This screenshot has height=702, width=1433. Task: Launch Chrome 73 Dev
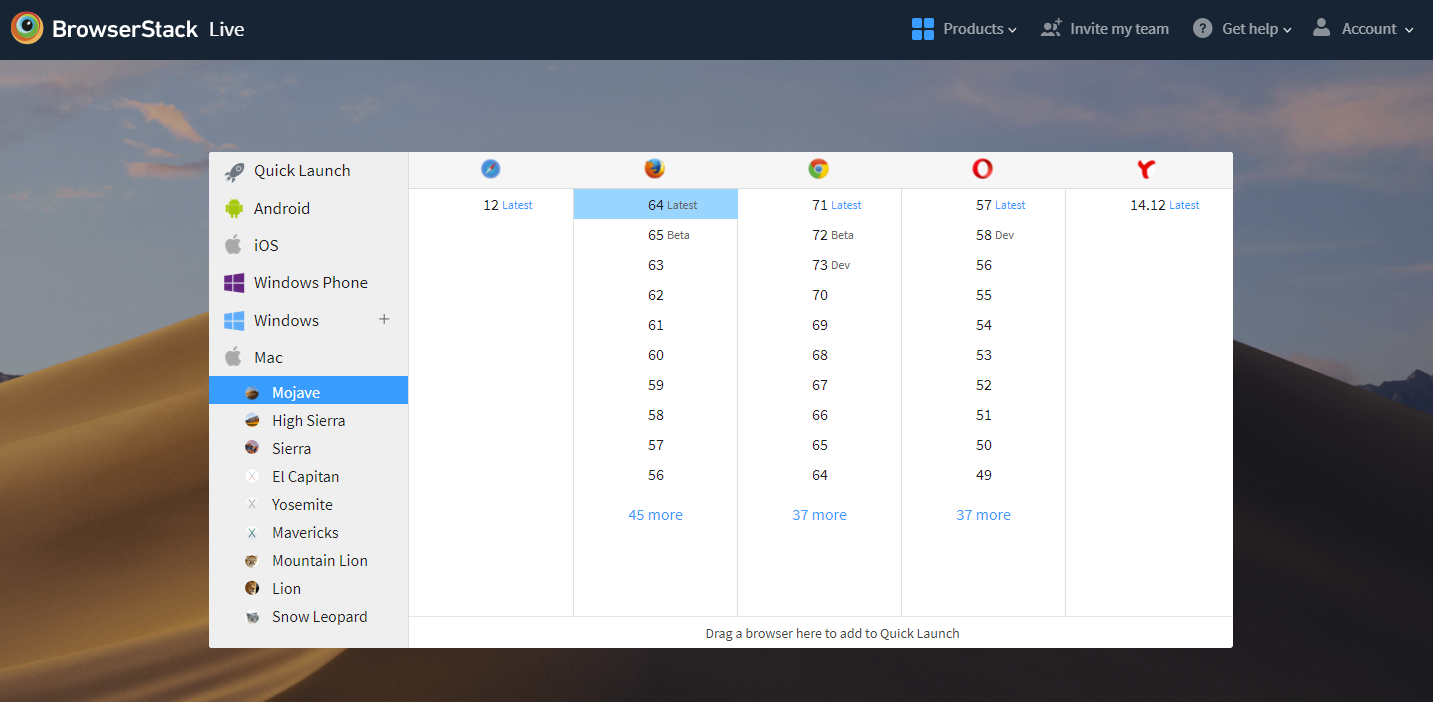click(x=820, y=265)
